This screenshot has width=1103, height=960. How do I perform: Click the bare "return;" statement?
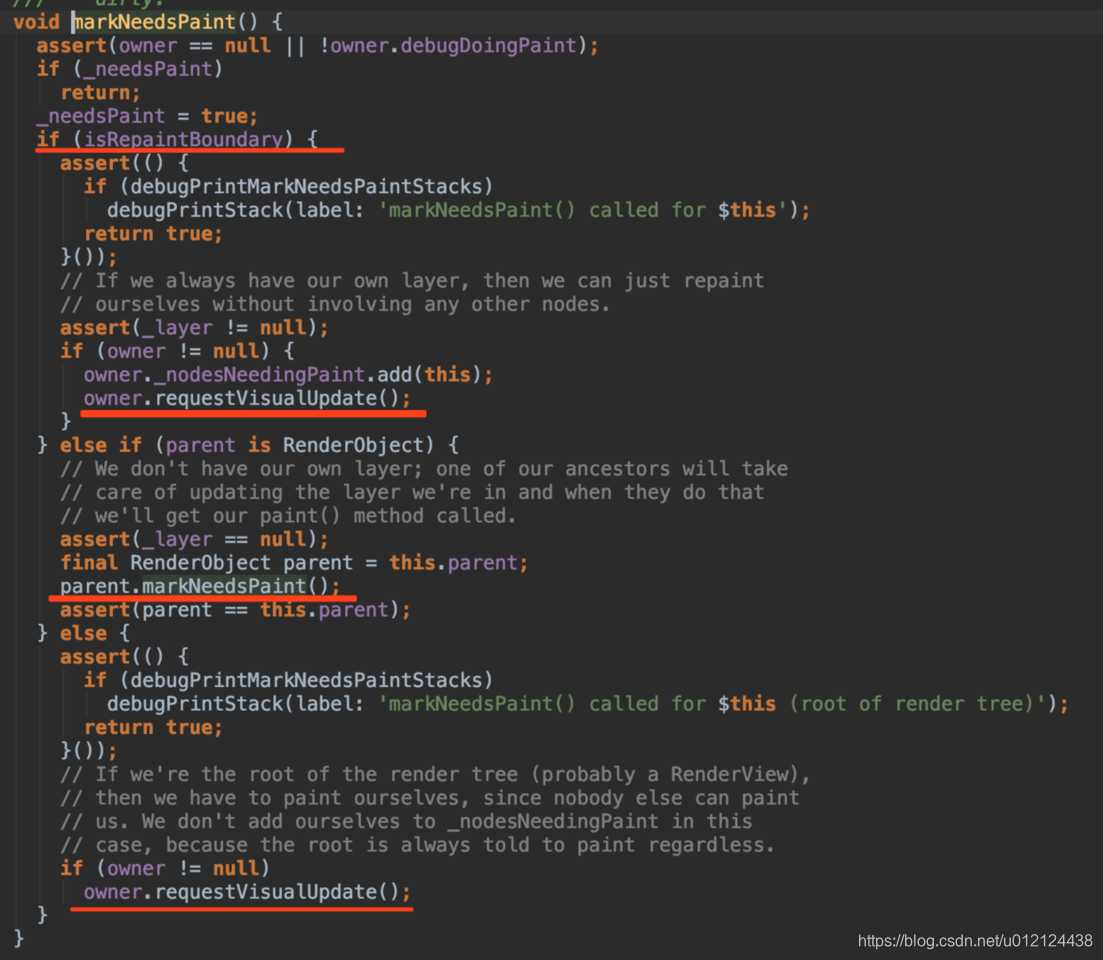pos(100,92)
